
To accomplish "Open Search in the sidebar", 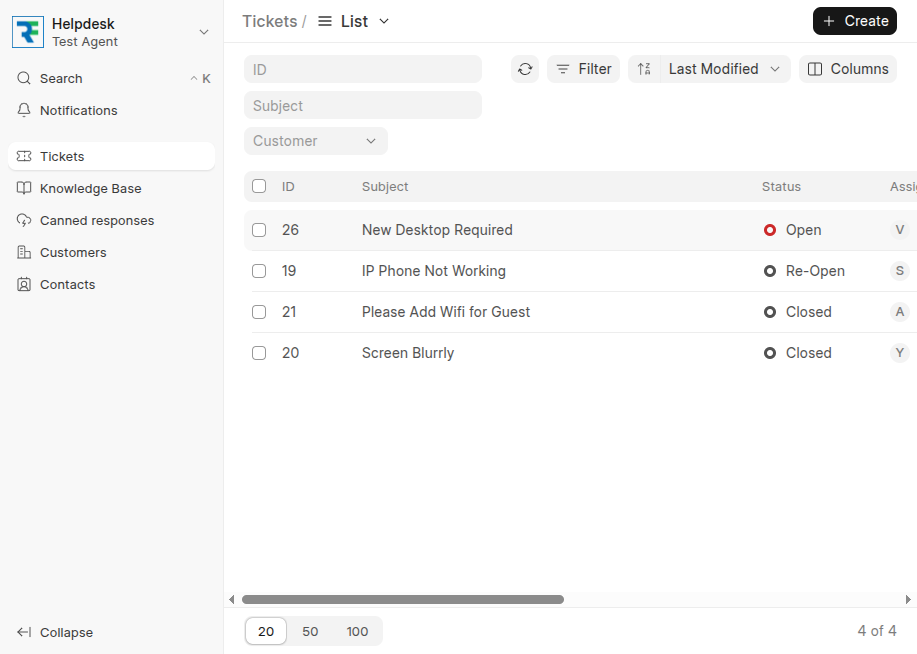I will (112, 78).
